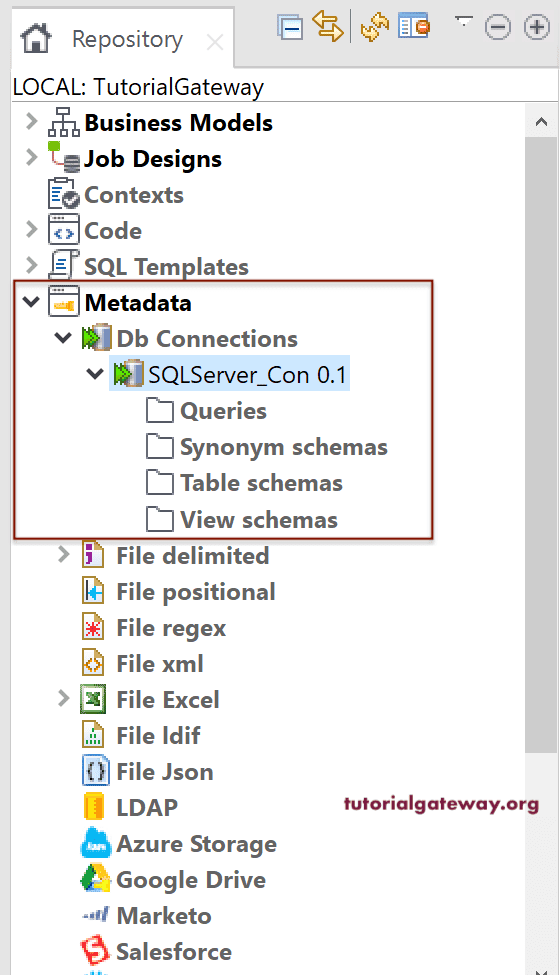The height and width of the screenshot is (975, 560).
Task: Collapse the SQLServer_Con 0.1 node
Action: point(95,374)
